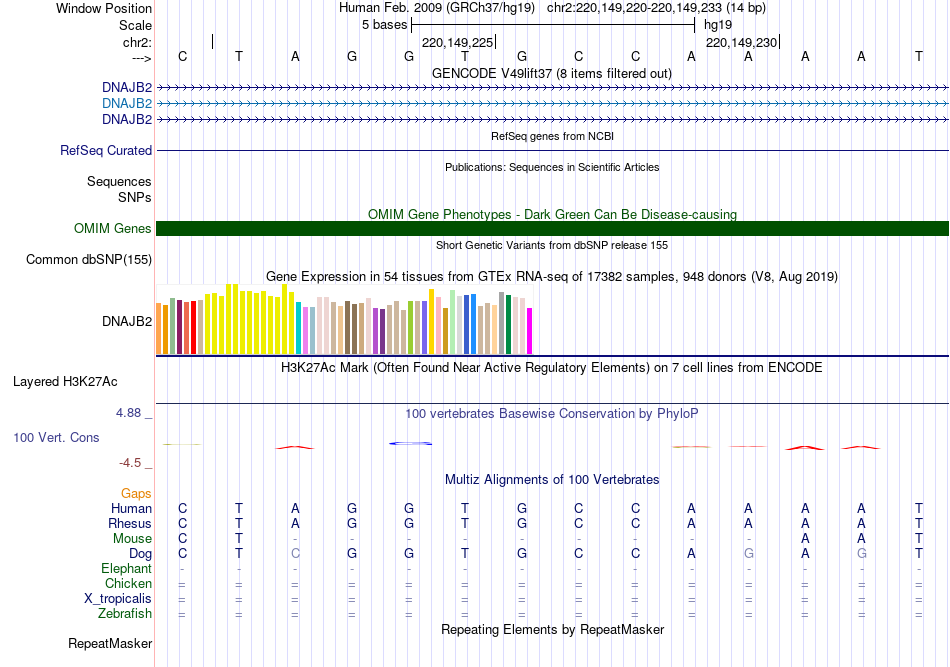This screenshot has height=667, width=950.
Task: Open the H3K27Ac Mark ENCODE track title
Action: coord(552,368)
